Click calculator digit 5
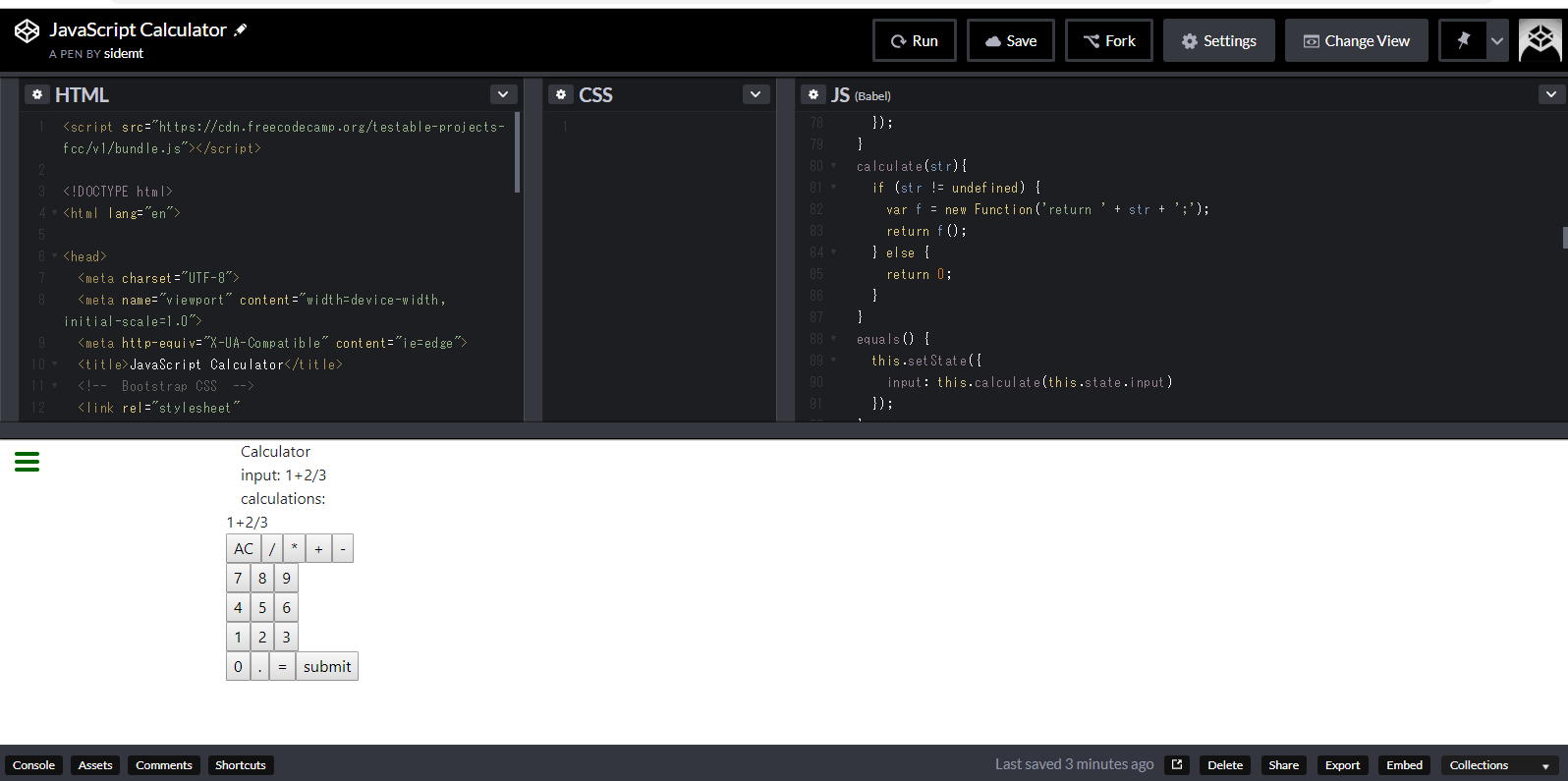1568x781 pixels. [262, 607]
